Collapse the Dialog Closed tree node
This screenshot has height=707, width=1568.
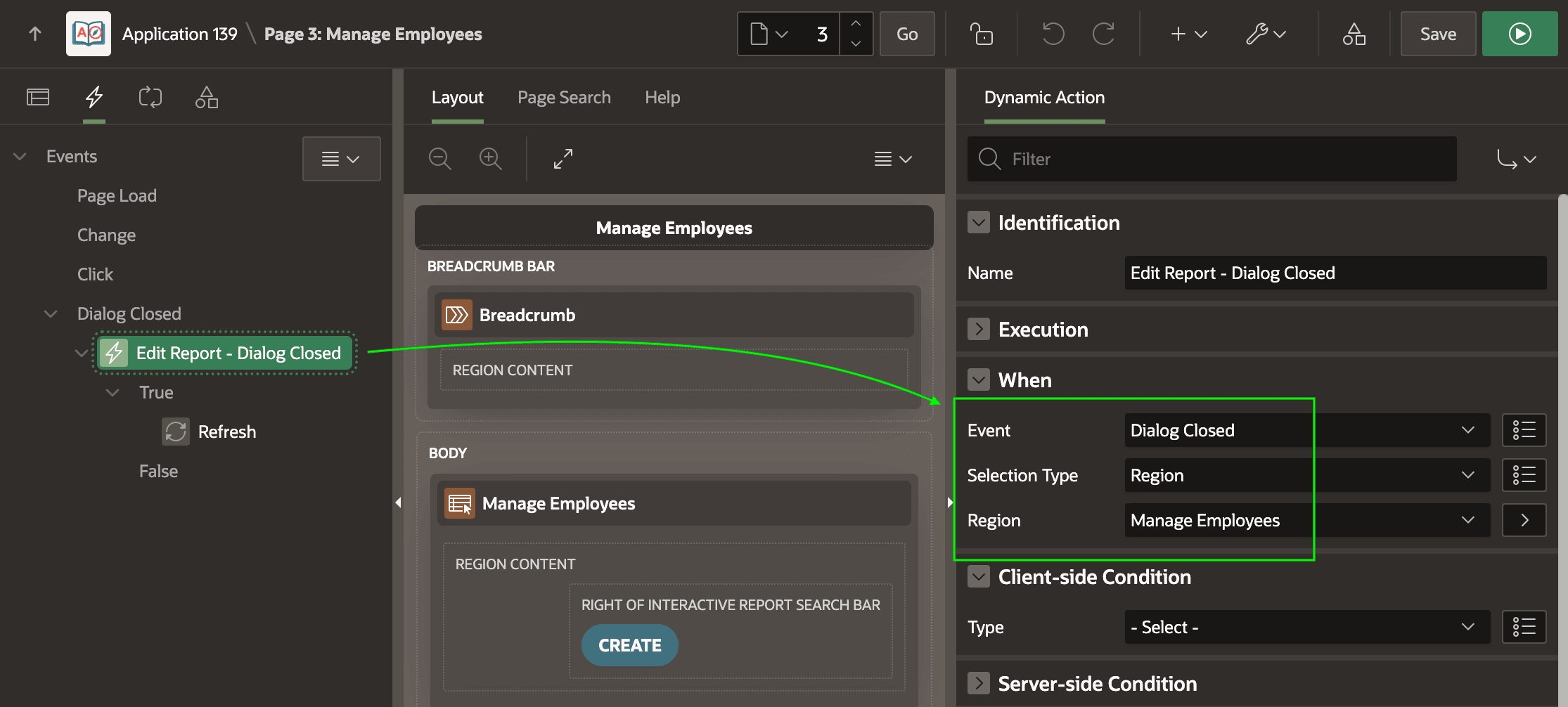pyautogui.click(x=51, y=313)
